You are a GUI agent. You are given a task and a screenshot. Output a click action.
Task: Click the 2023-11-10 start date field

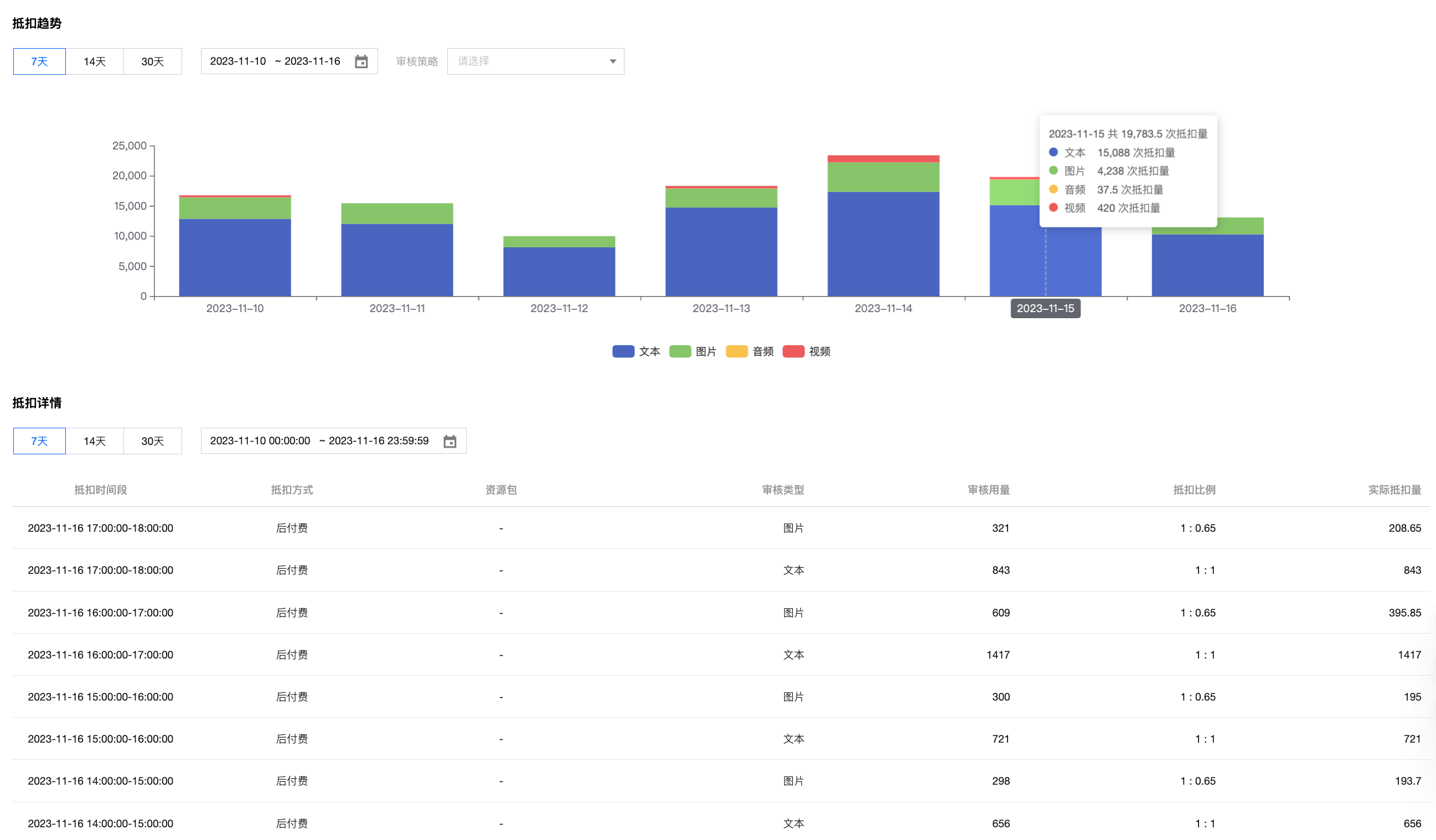(x=237, y=61)
